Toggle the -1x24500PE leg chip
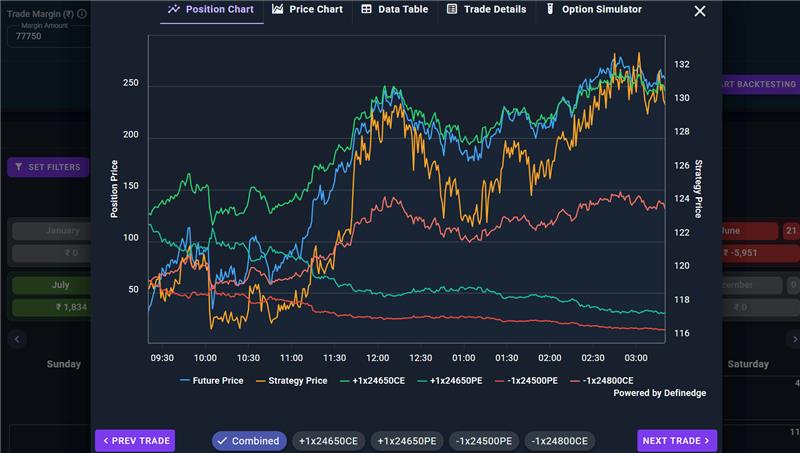Screen dimensions: 800x453 coord(484,441)
